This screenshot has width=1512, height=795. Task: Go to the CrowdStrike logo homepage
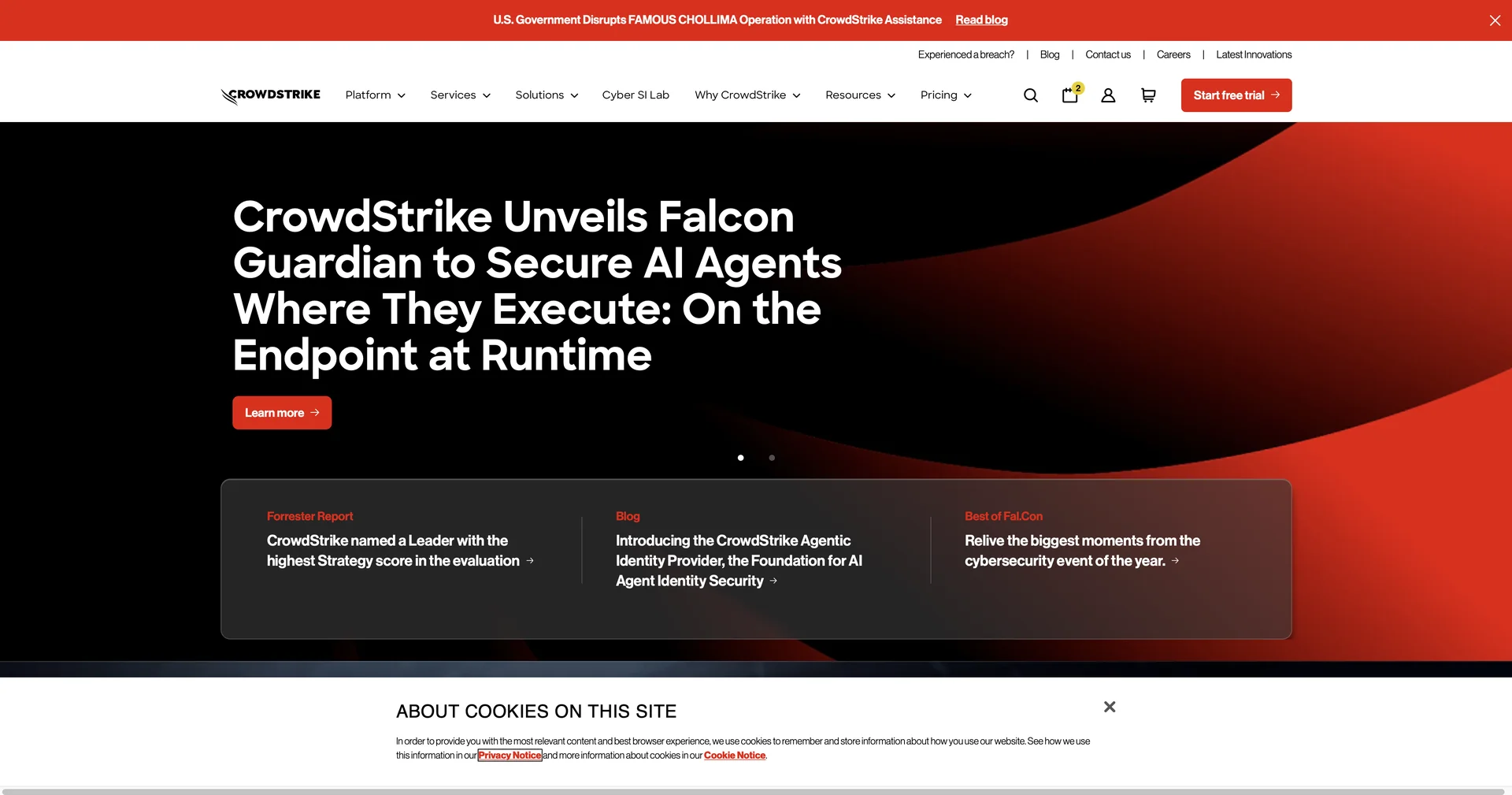pos(270,95)
